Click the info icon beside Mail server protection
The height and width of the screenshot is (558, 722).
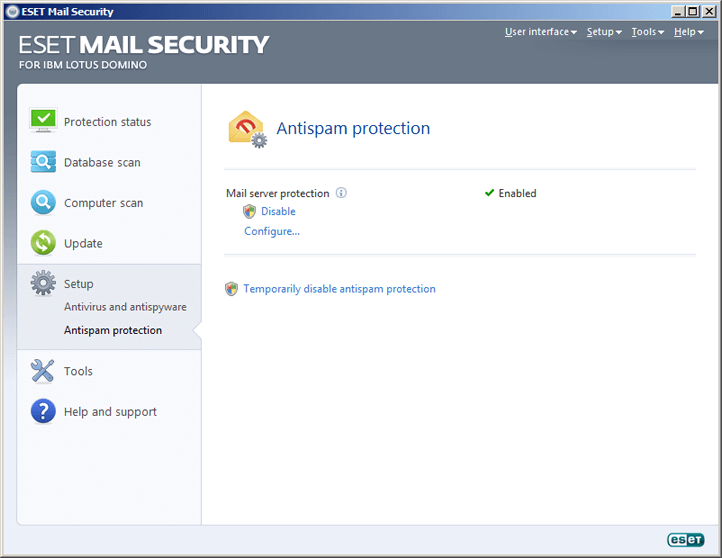341,193
